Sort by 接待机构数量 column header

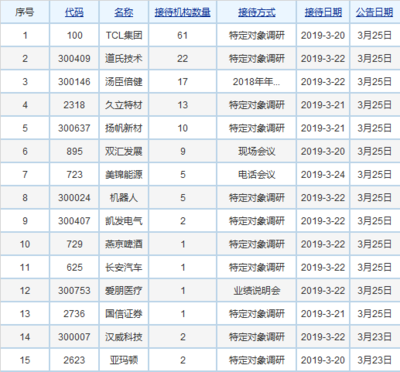(x=183, y=12)
